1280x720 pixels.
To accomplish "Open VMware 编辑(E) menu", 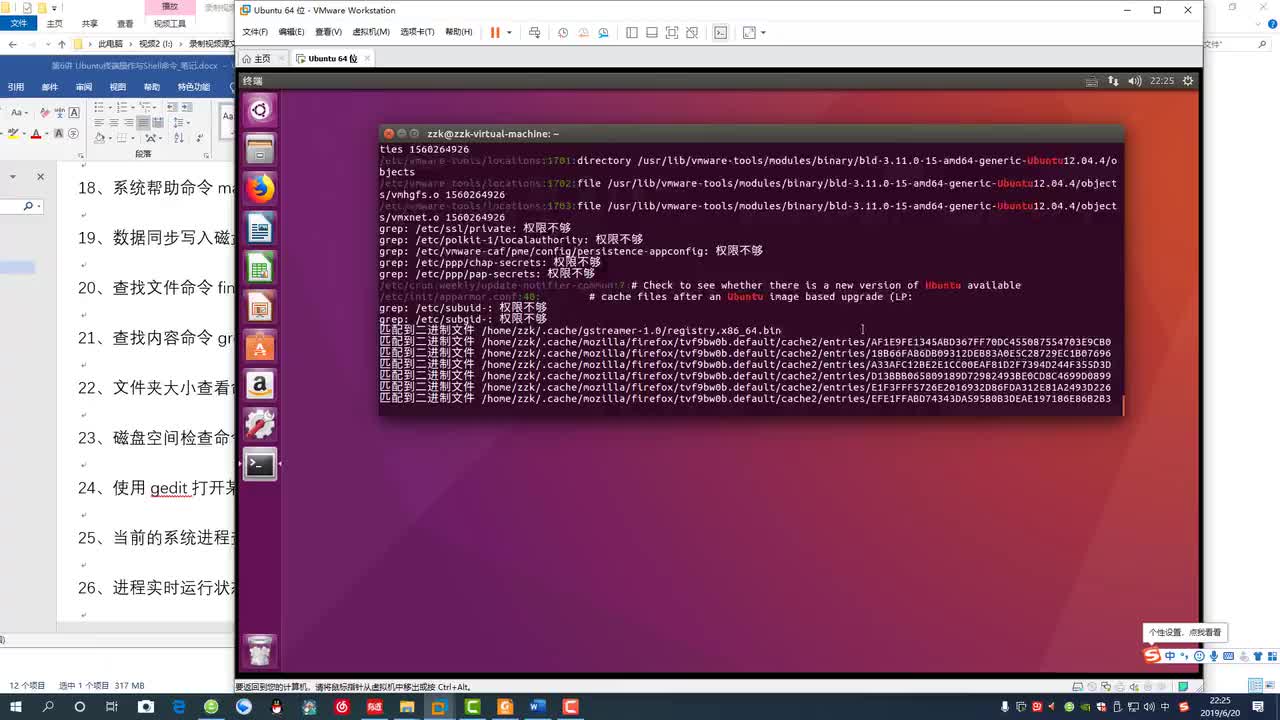I will pos(291,32).
